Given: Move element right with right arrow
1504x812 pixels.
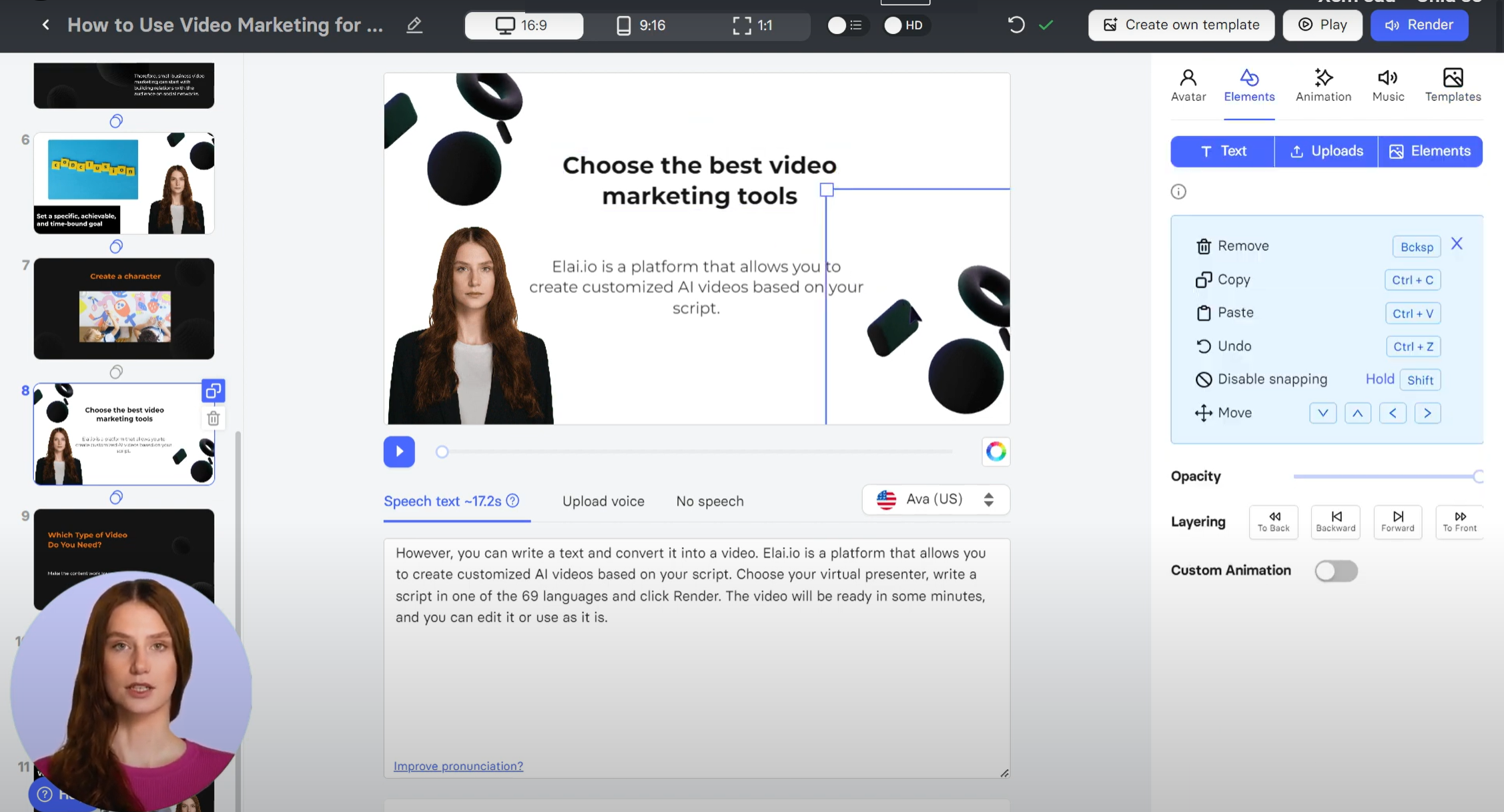Looking at the screenshot, I should (x=1427, y=413).
